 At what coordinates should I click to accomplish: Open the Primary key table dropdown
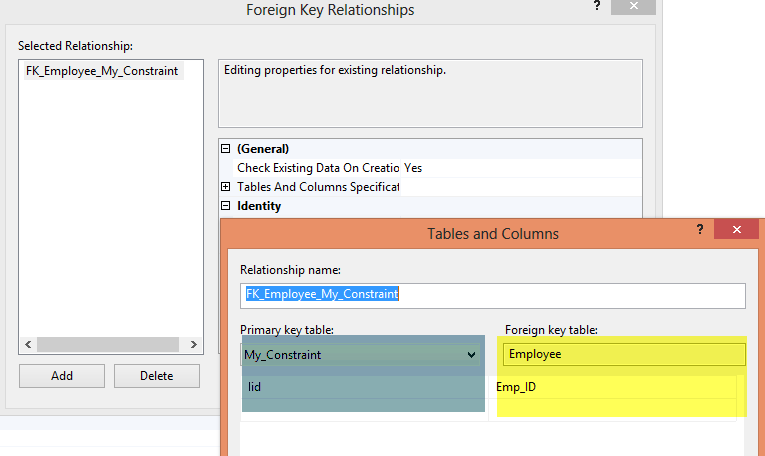(471, 354)
